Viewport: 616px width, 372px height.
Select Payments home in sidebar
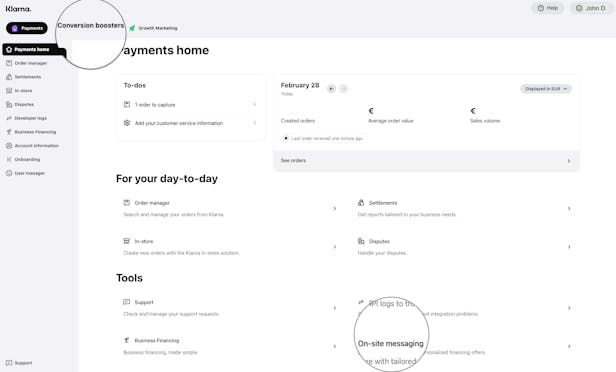(x=34, y=49)
